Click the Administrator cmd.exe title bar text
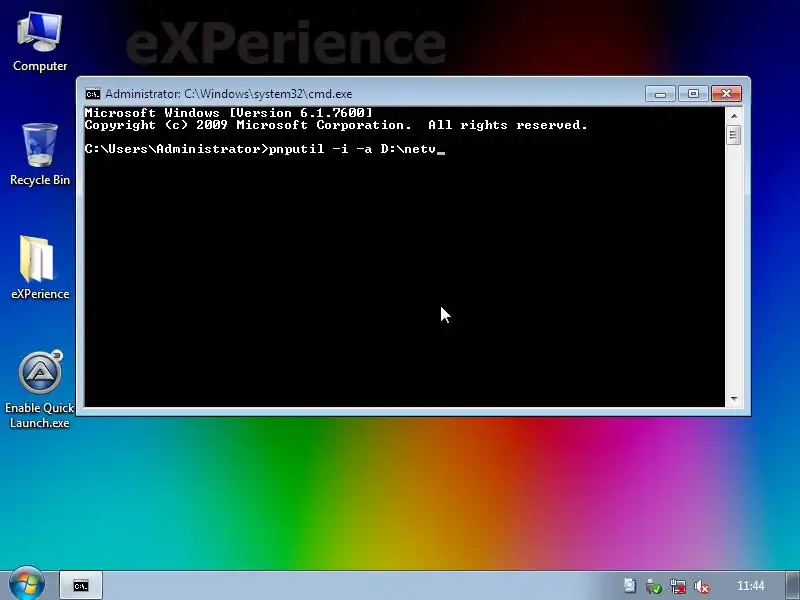The height and width of the screenshot is (600, 800). (229, 94)
